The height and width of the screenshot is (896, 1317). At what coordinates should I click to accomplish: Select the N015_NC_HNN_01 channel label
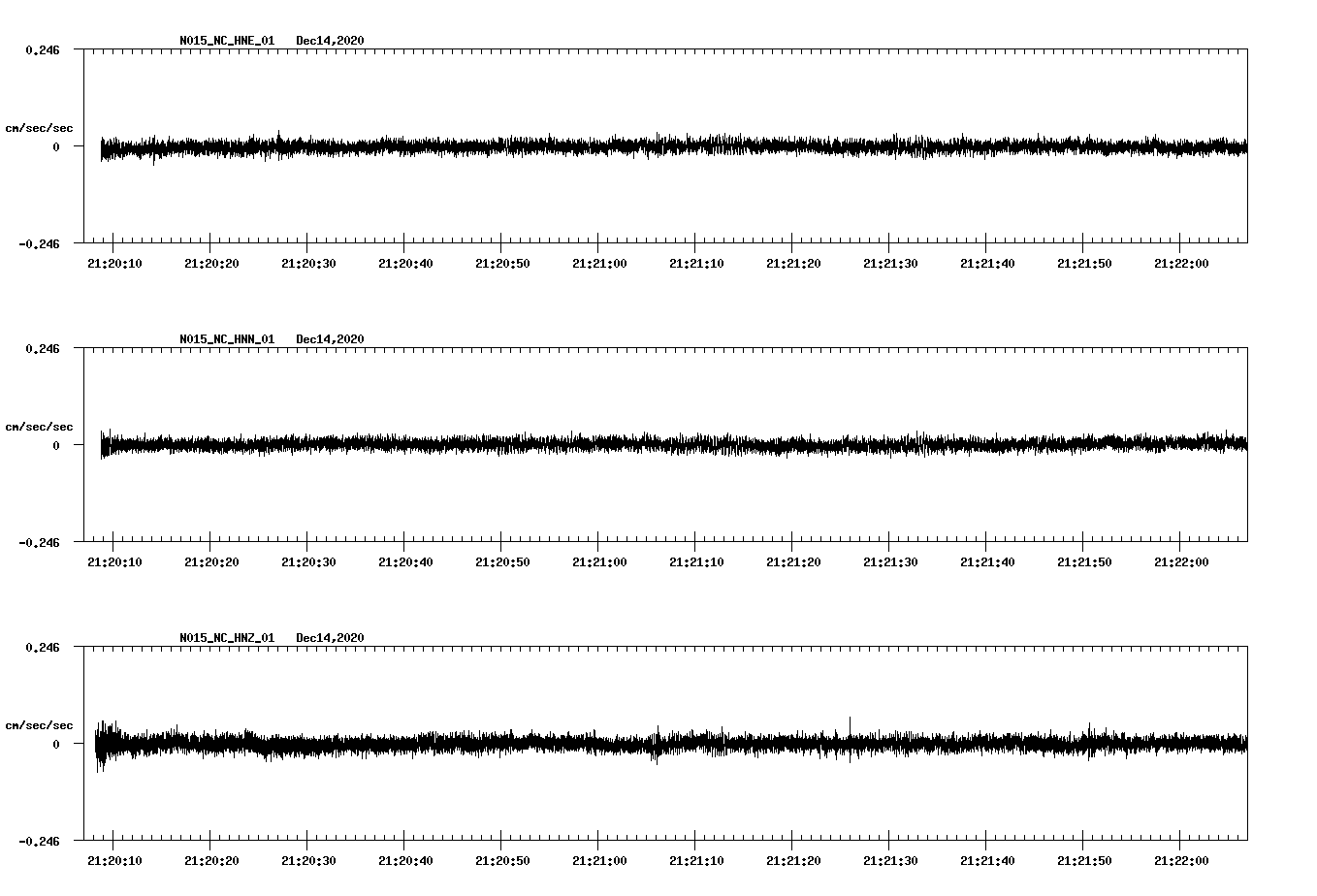pyautogui.click(x=227, y=339)
